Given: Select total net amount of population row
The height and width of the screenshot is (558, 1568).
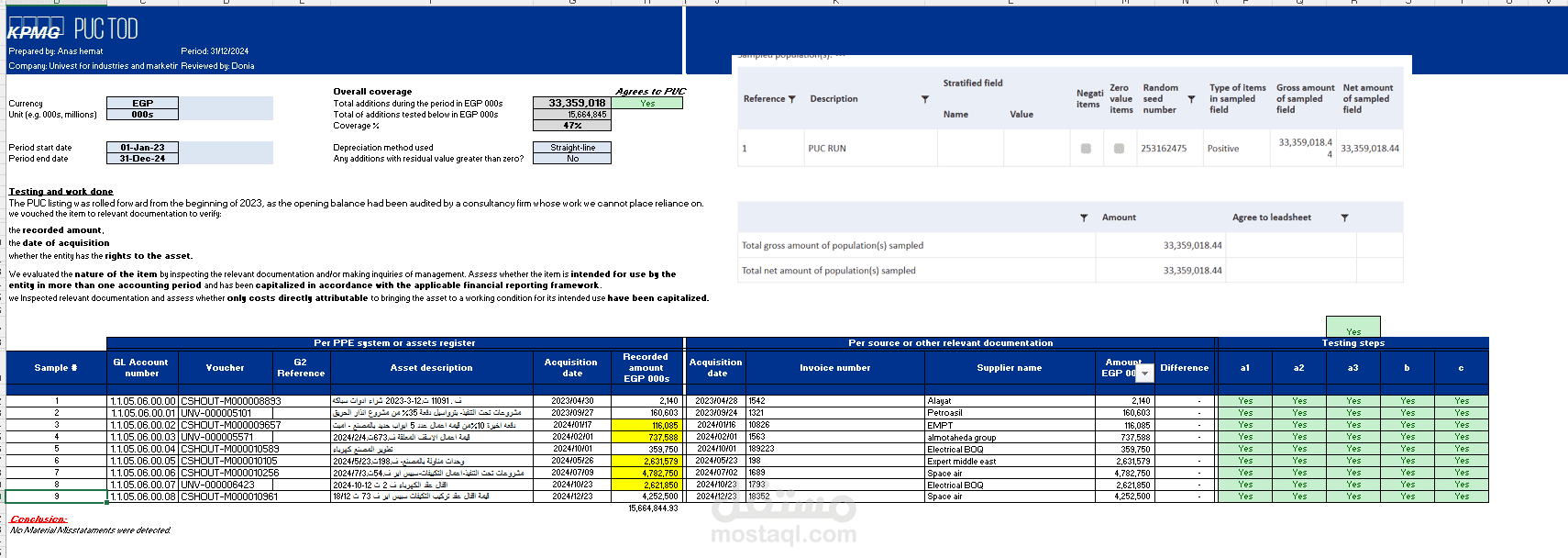Looking at the screenshot, I should [1070, 271].
